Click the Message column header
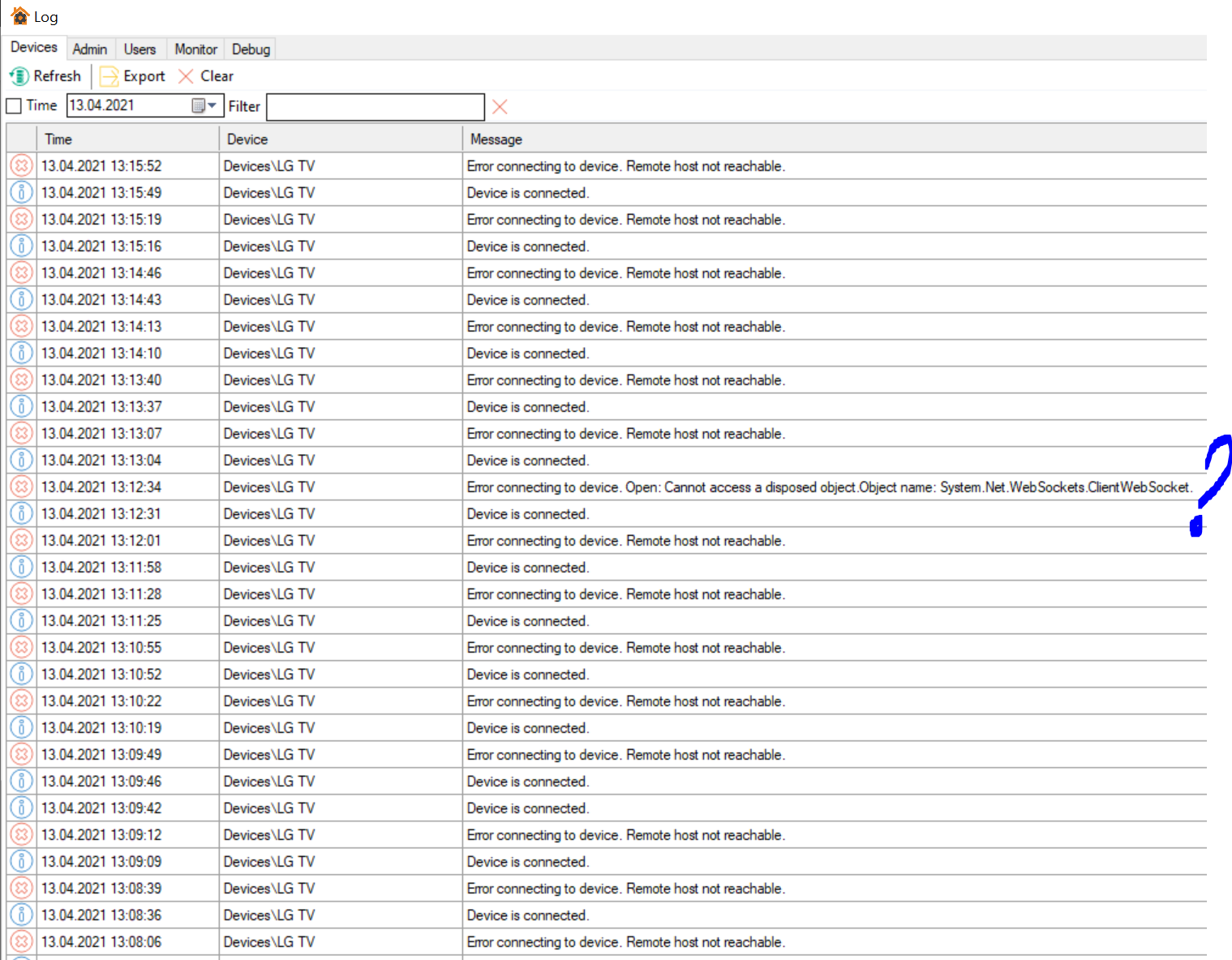This screenshot has width=1232, height=960. point(496,139)
